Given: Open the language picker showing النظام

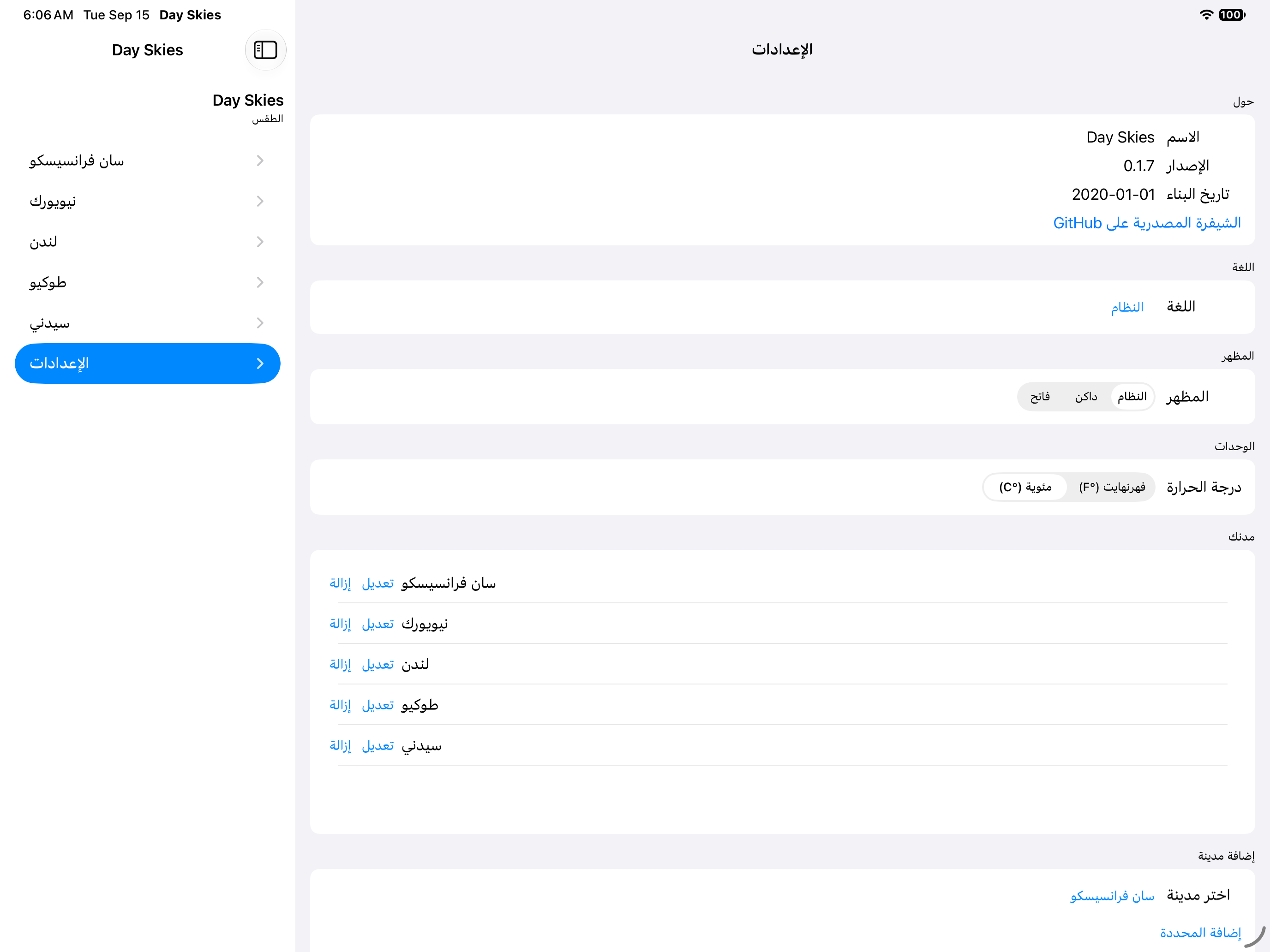Looking at the screenshot, I should tap(1127, 307).
